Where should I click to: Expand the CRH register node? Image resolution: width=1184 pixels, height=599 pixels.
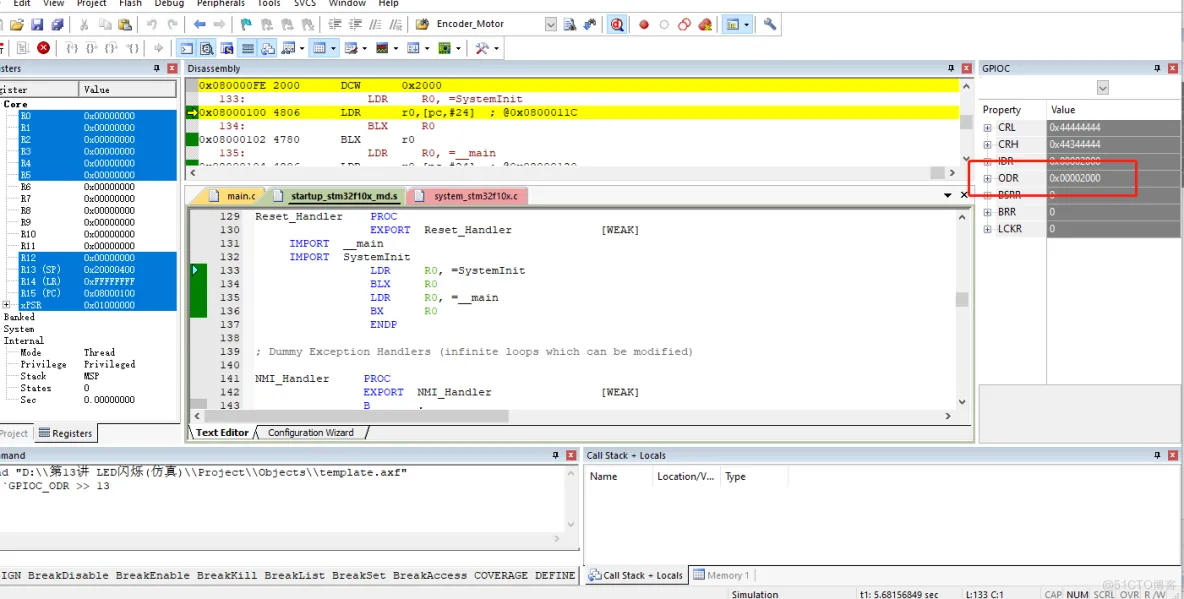pos(988,144)
